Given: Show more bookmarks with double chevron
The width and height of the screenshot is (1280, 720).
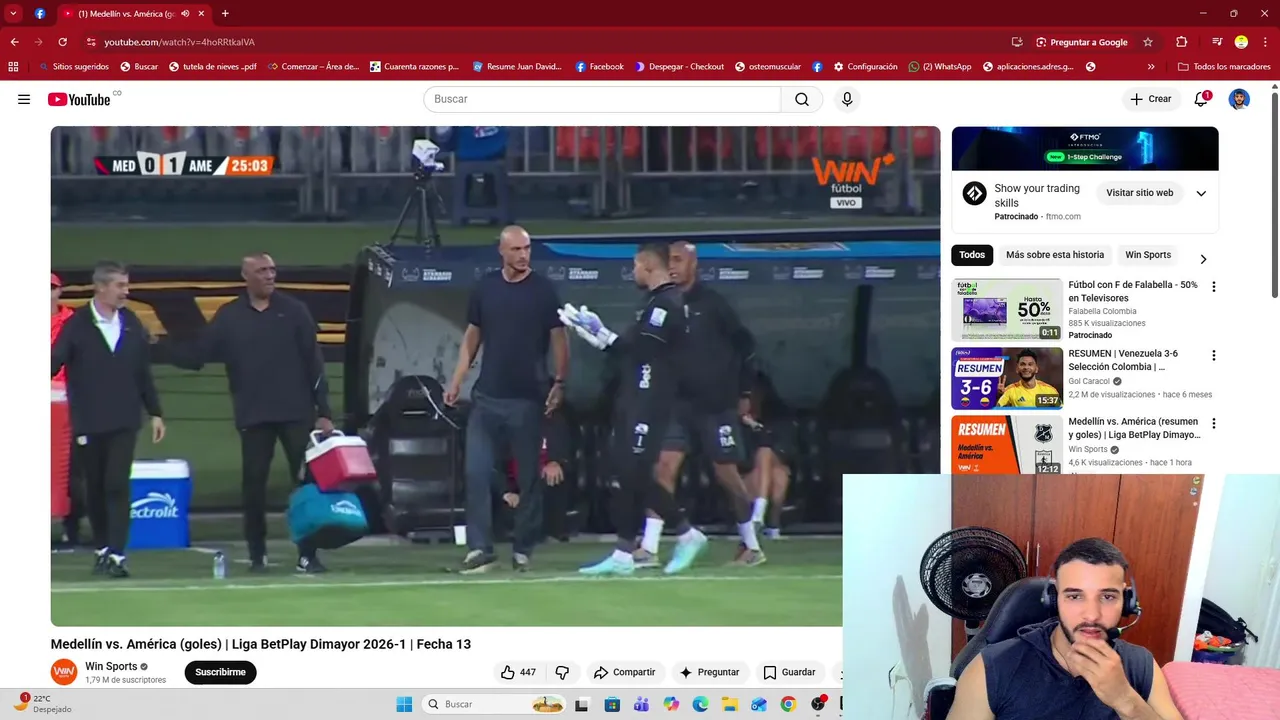Looking at the screenshot, I should [1151, 67].
